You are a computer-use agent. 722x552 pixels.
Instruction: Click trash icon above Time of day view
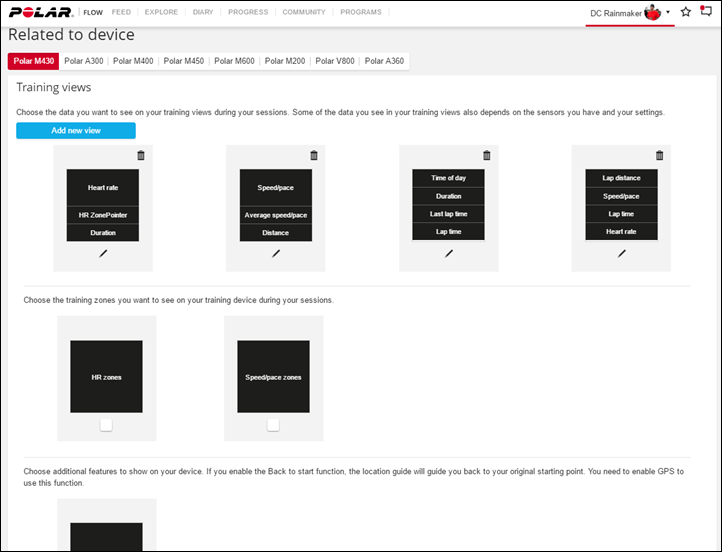click(487, 156)
